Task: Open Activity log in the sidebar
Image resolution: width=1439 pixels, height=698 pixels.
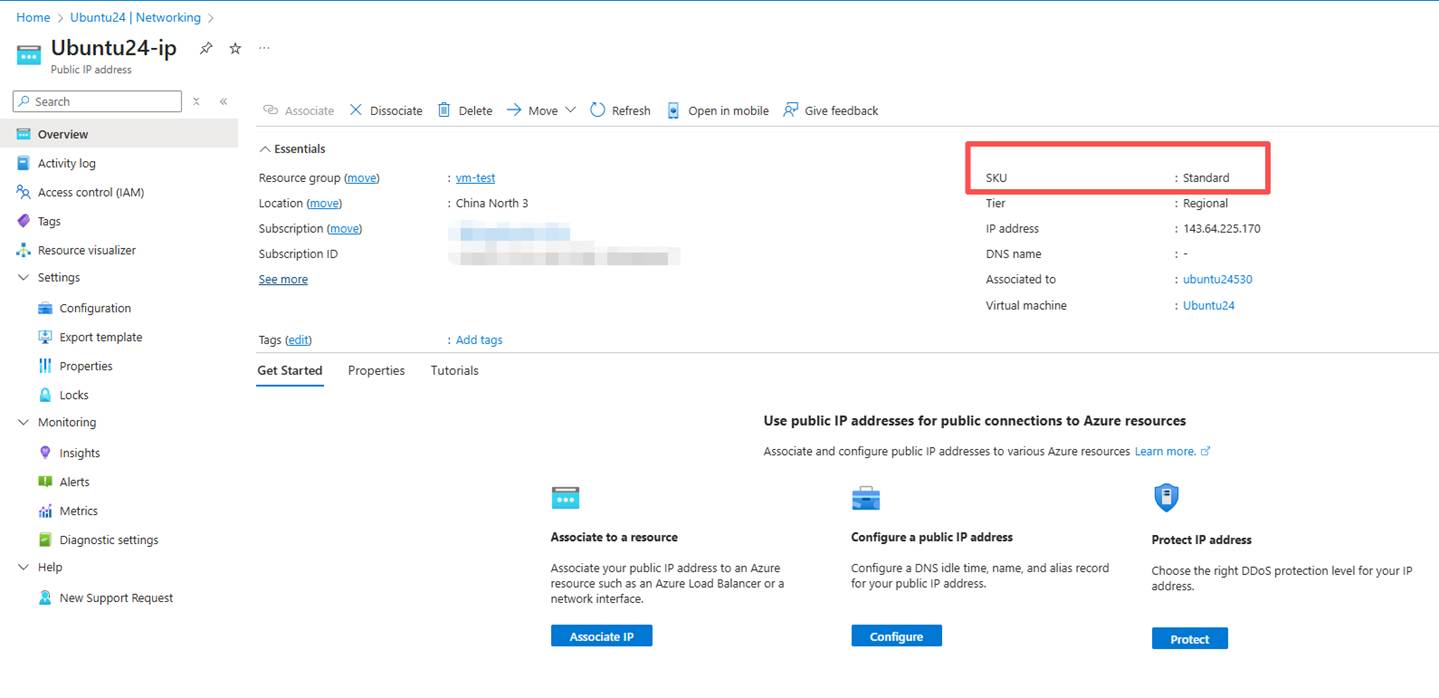Action: pyautogui.click(x=66, y=163)
